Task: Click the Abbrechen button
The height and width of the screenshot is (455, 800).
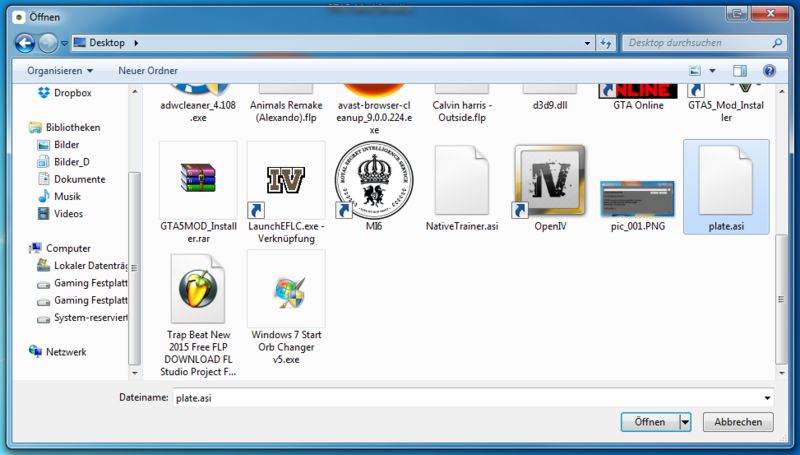Action: tap(738, 423)
